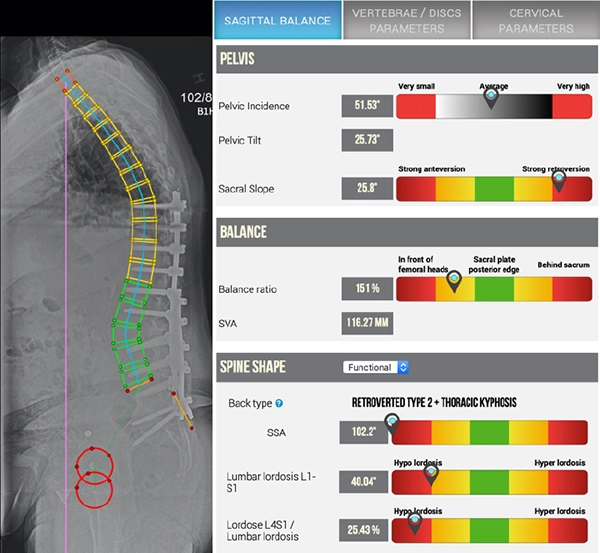Click the SSA gauge marker pin
This screenshot has height=553, width=600.
[x=390, y=425]
